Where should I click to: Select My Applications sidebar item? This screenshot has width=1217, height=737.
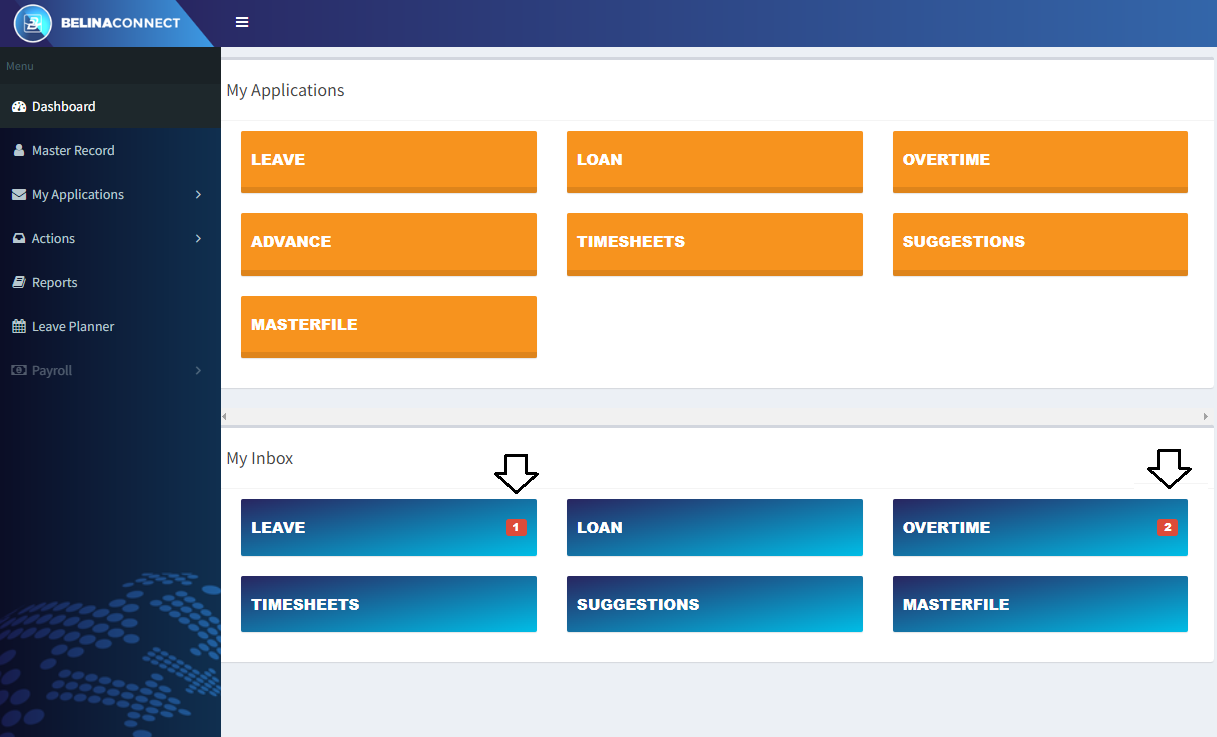point(110,194)
